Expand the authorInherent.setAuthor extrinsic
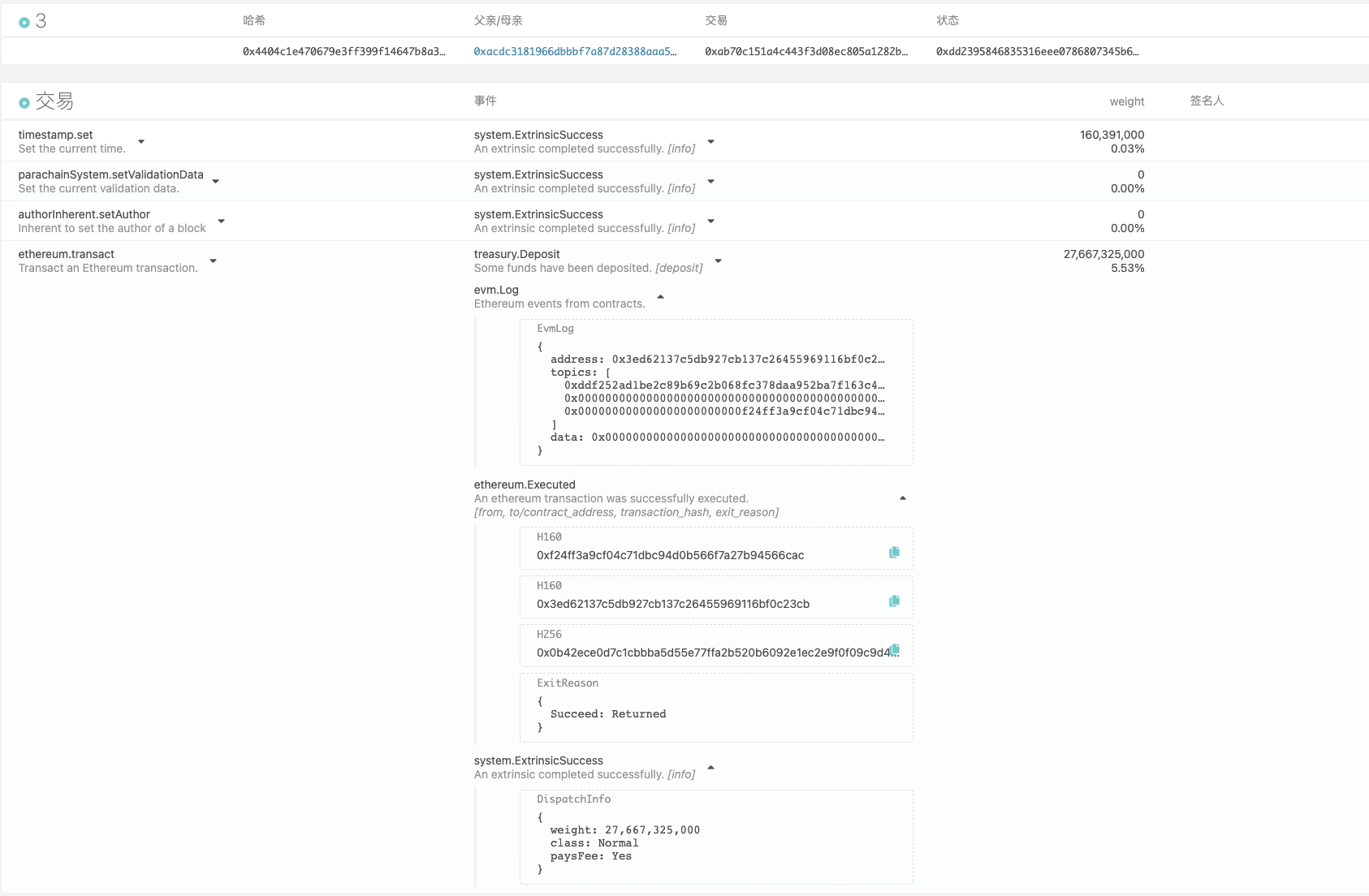Image resolution: width=1369 pixels, height=896 pixels. pos(221,221)
